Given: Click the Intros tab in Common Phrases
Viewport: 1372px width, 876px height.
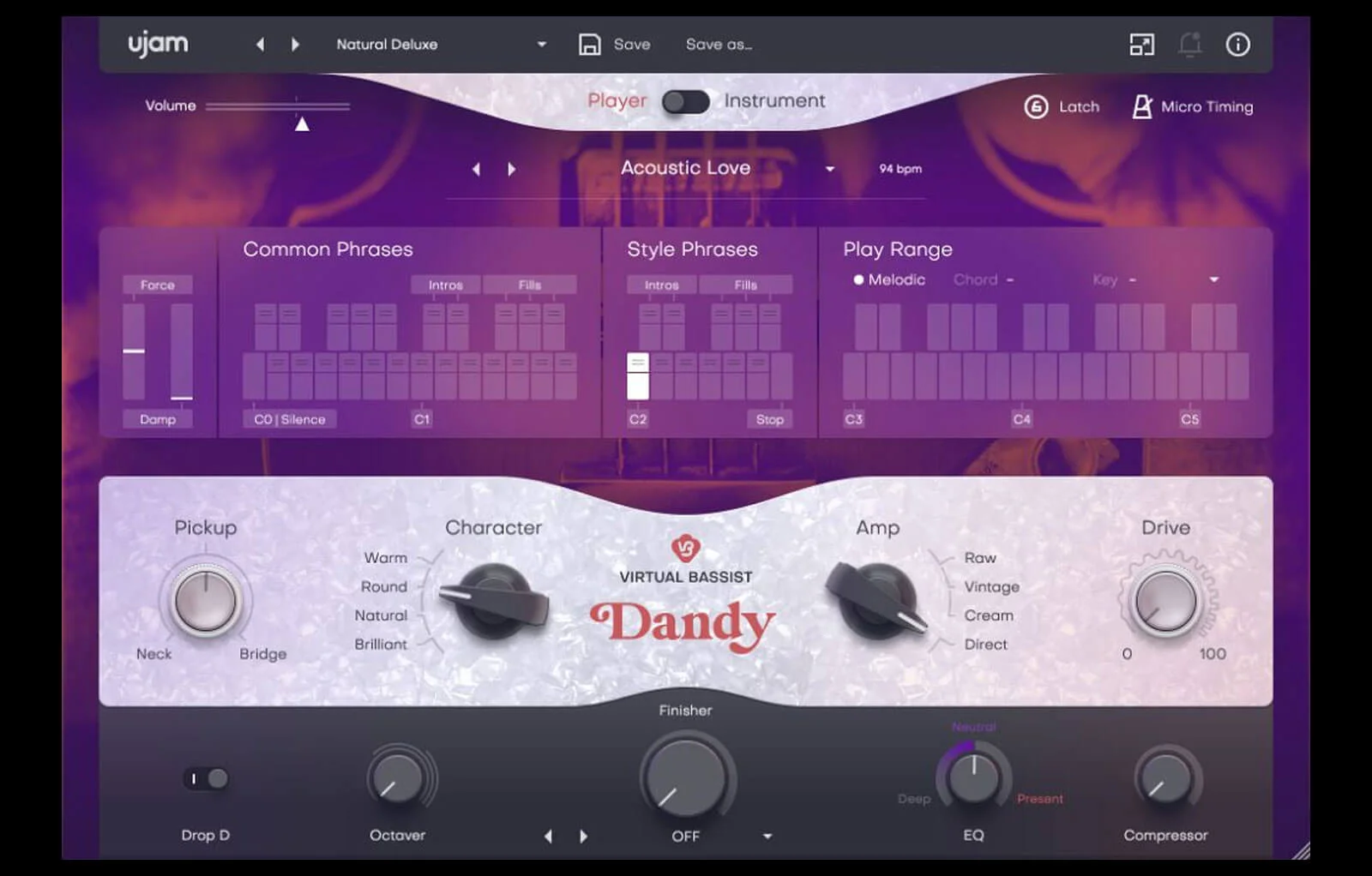Looking at the screenshot, I should tap(445, 285).
